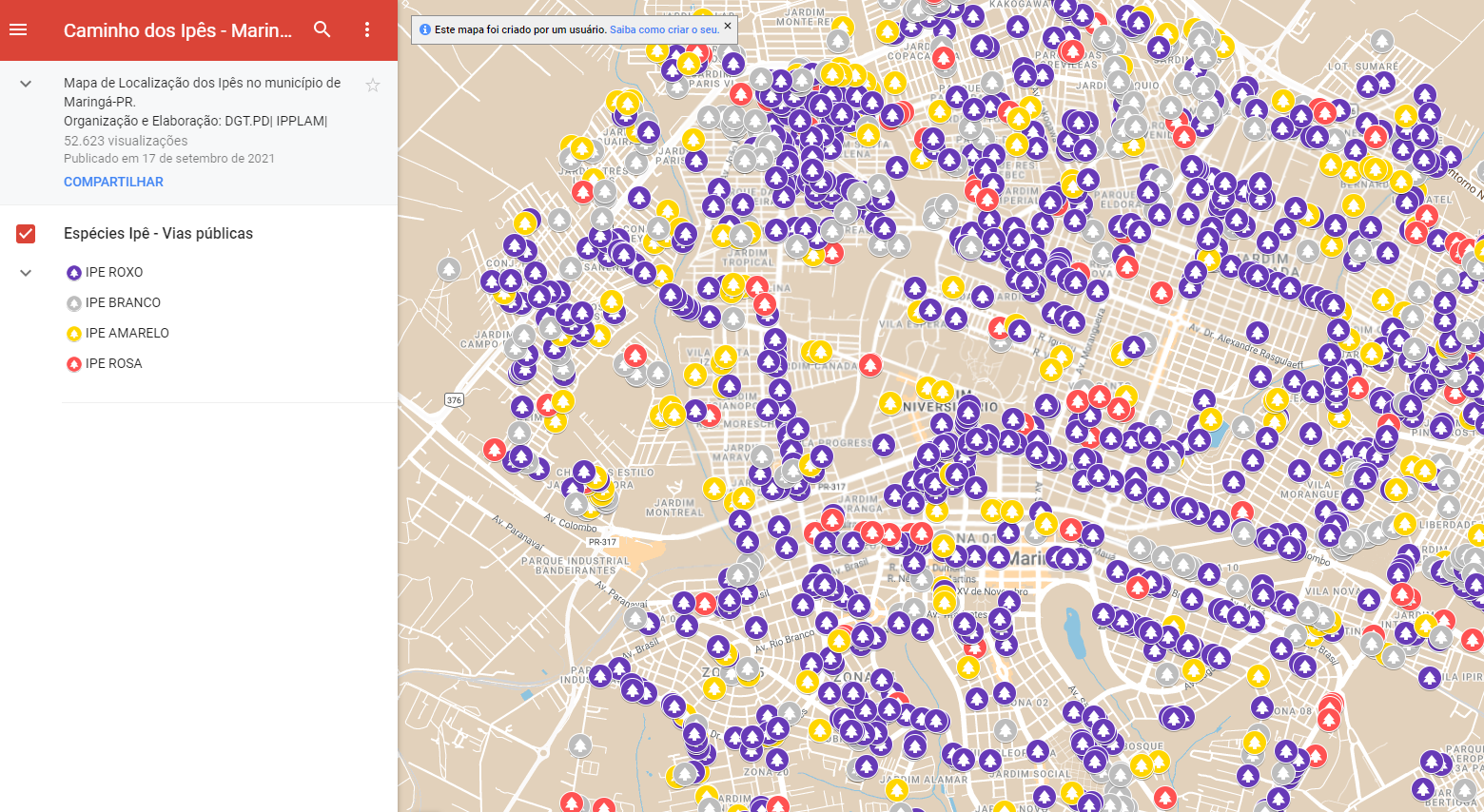1484x812 pixels.
Task: Click the 376 highway shield on map
Action: [454, 399]
